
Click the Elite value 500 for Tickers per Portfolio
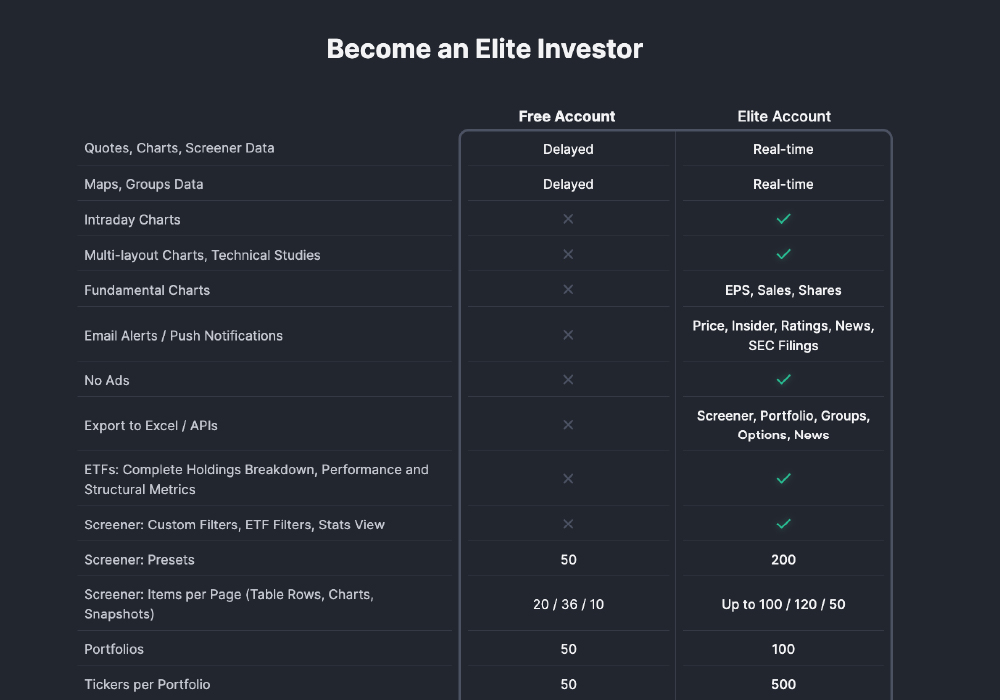[x=783, y=685]
